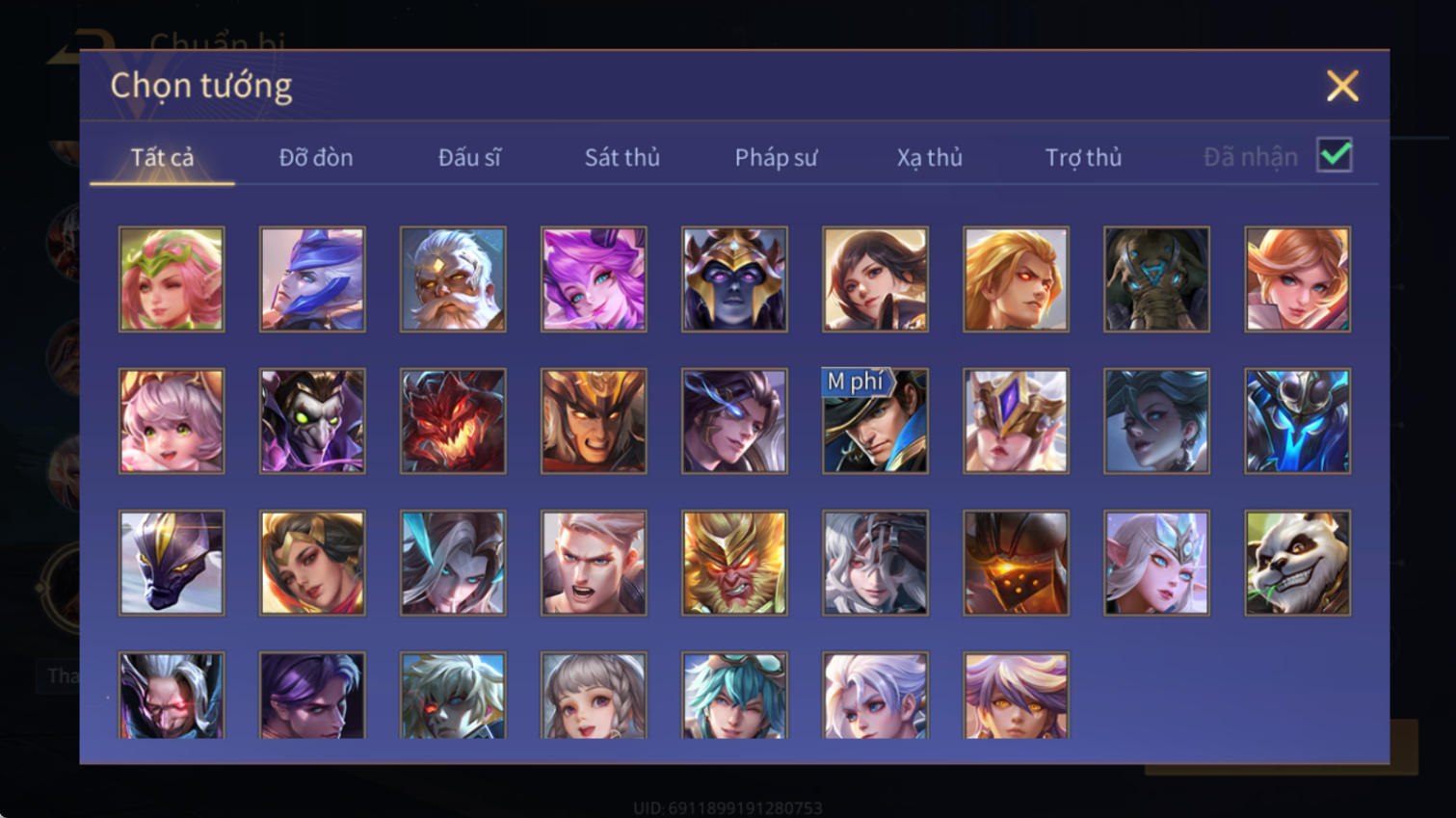Choose the red demon hero portrait

point(453,421)
